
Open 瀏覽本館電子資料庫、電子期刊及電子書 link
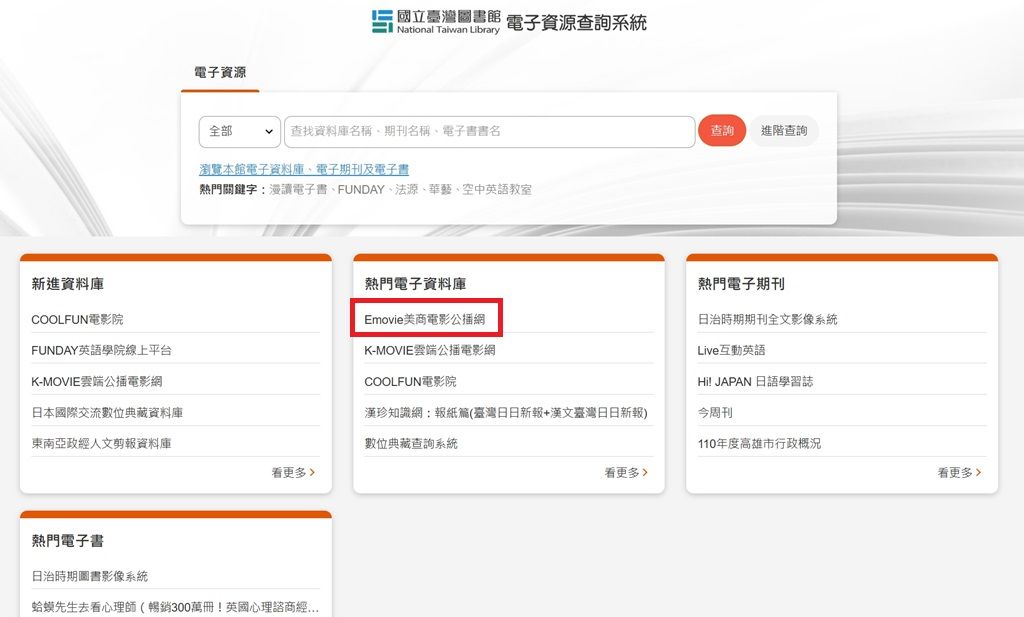click(x=304, y=170)
